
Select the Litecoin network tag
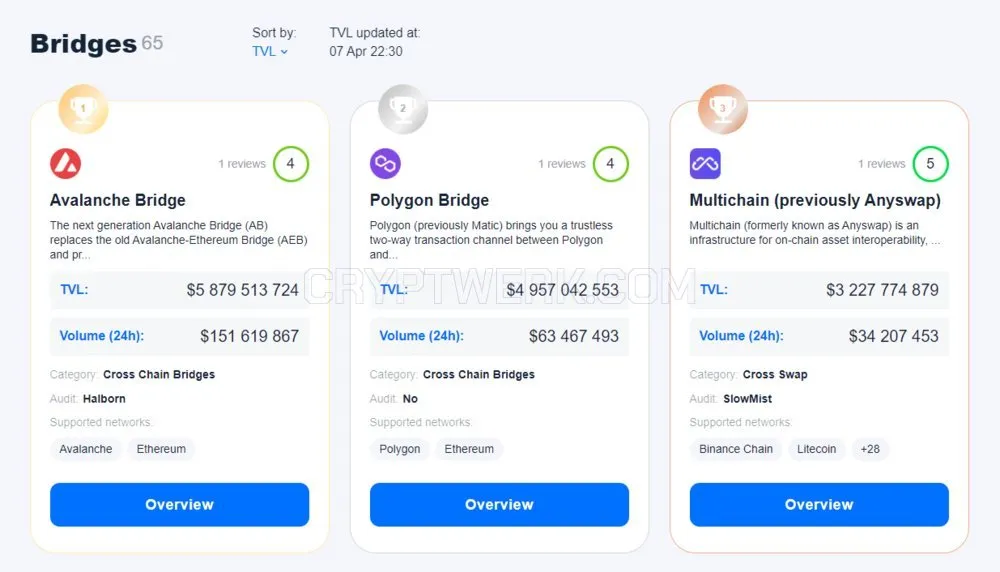(816, 449)
